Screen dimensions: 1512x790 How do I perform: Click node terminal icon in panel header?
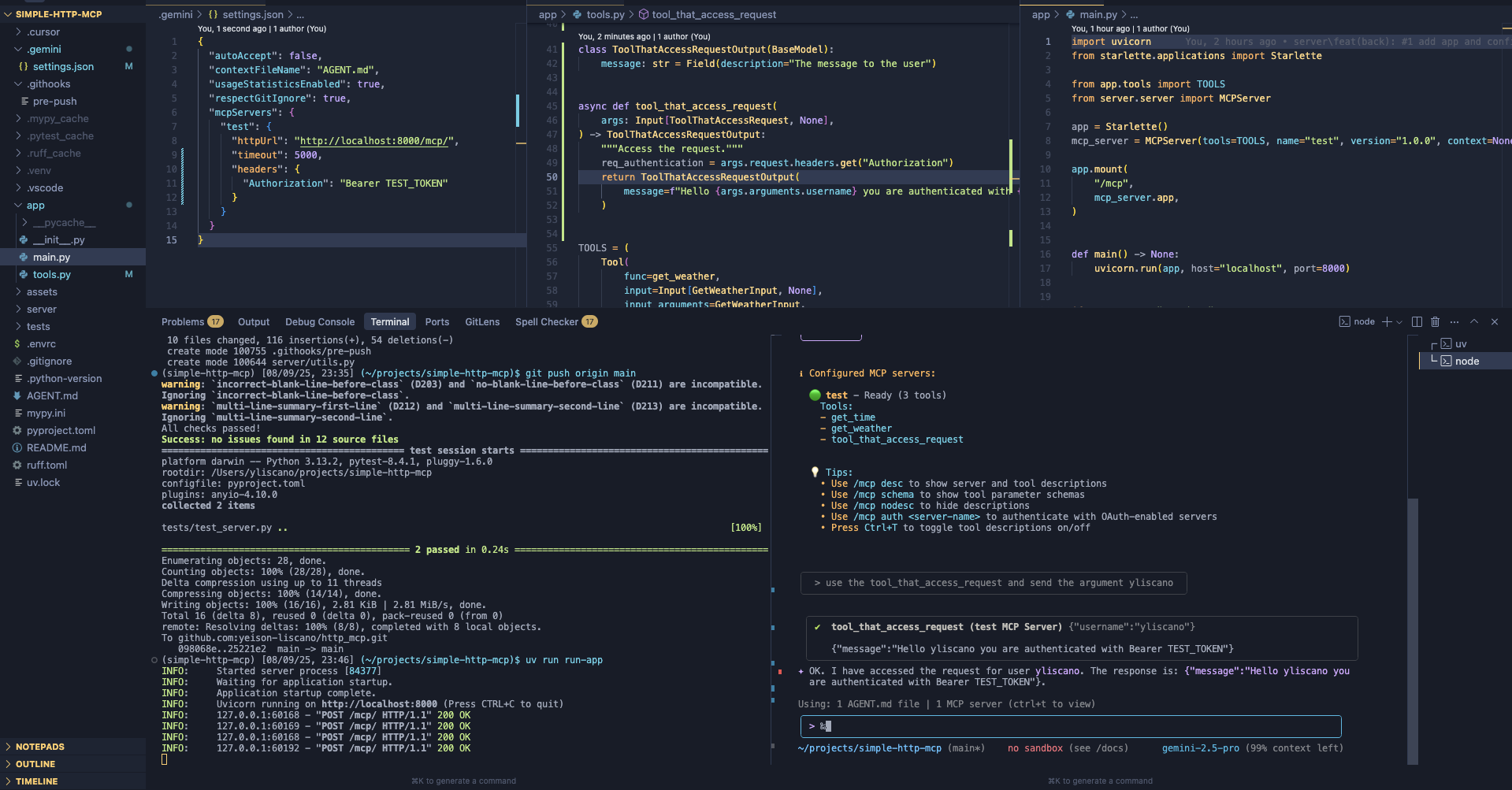click(x=1344, y=321)
